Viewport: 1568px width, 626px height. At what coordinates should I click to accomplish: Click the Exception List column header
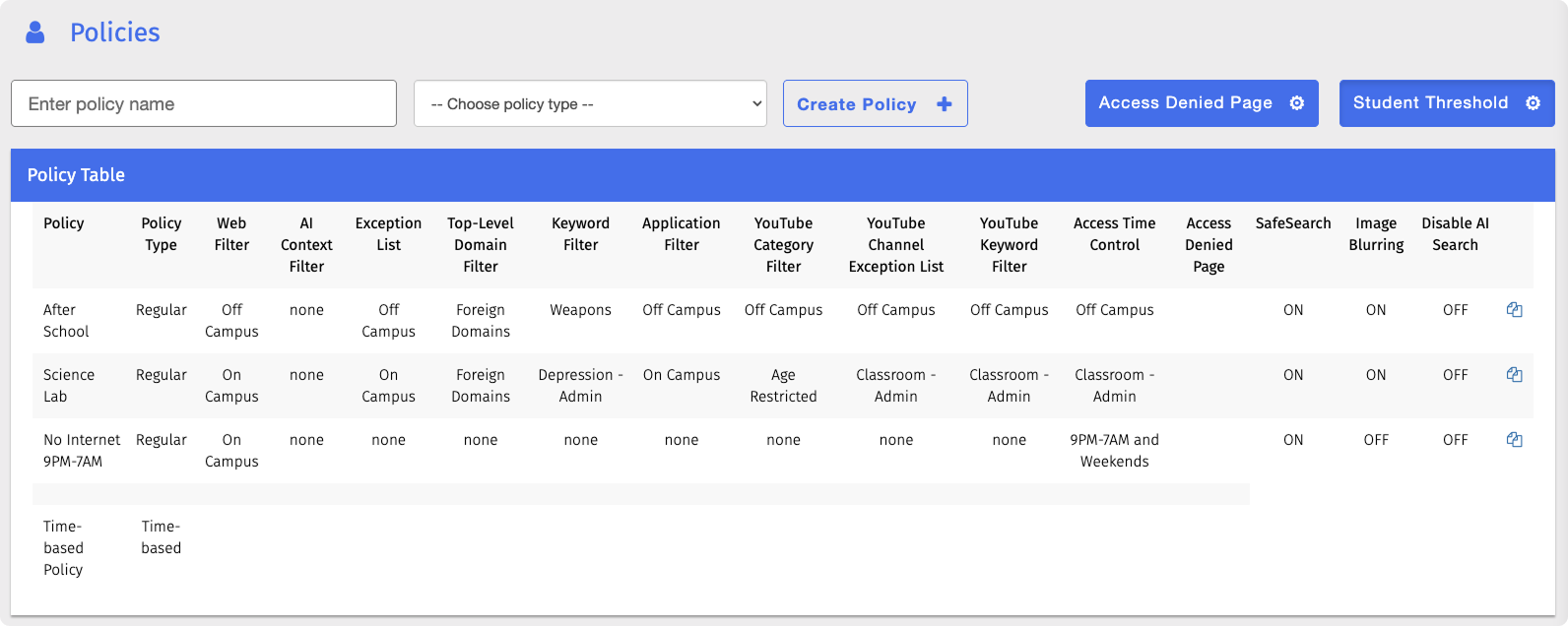tap(388, 234)
